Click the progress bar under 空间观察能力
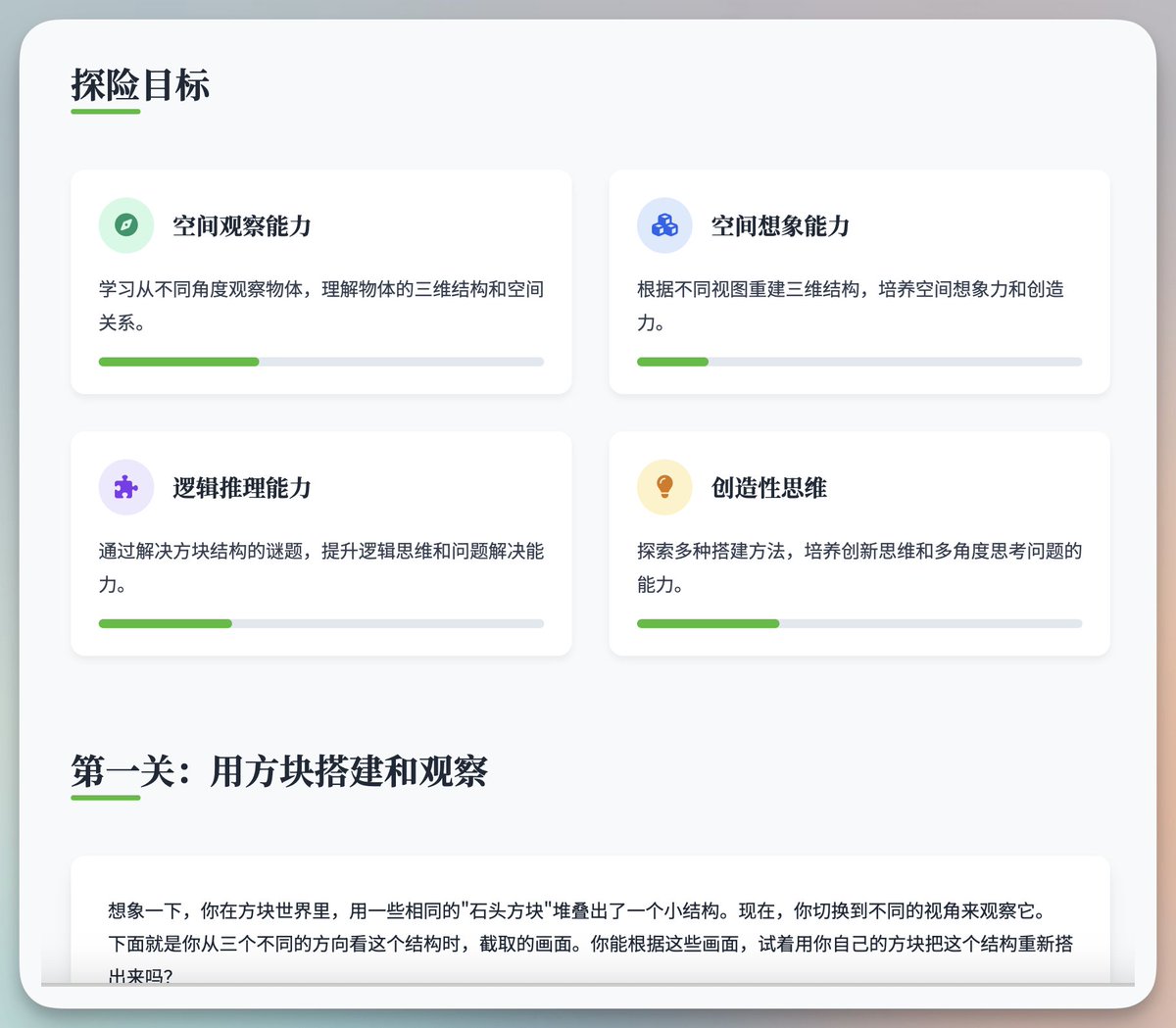Image resolution: width=1176 pixels, height=1028 pixels. coord(320,362)
